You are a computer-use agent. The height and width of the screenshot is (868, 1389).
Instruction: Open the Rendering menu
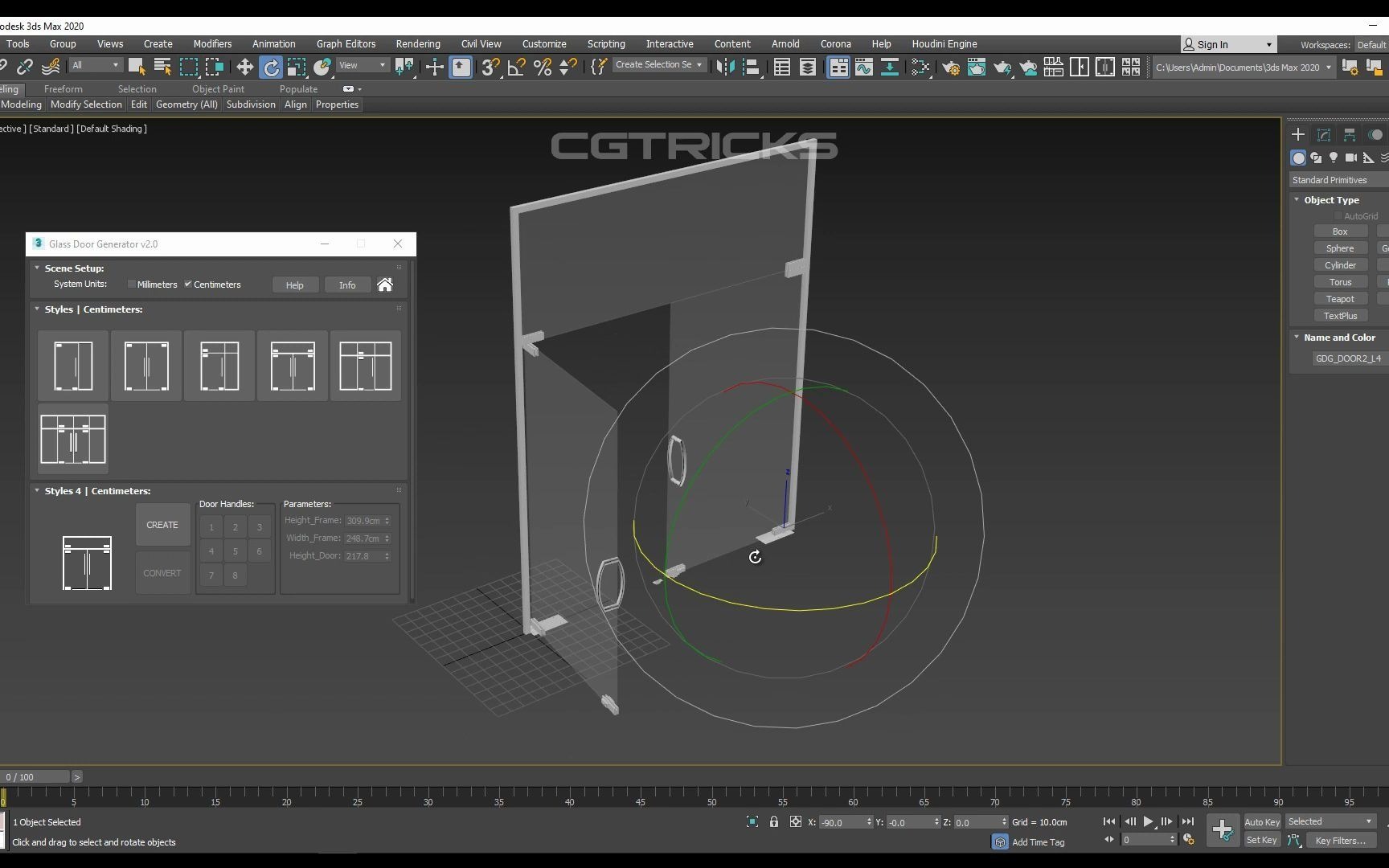pos(418,44)
